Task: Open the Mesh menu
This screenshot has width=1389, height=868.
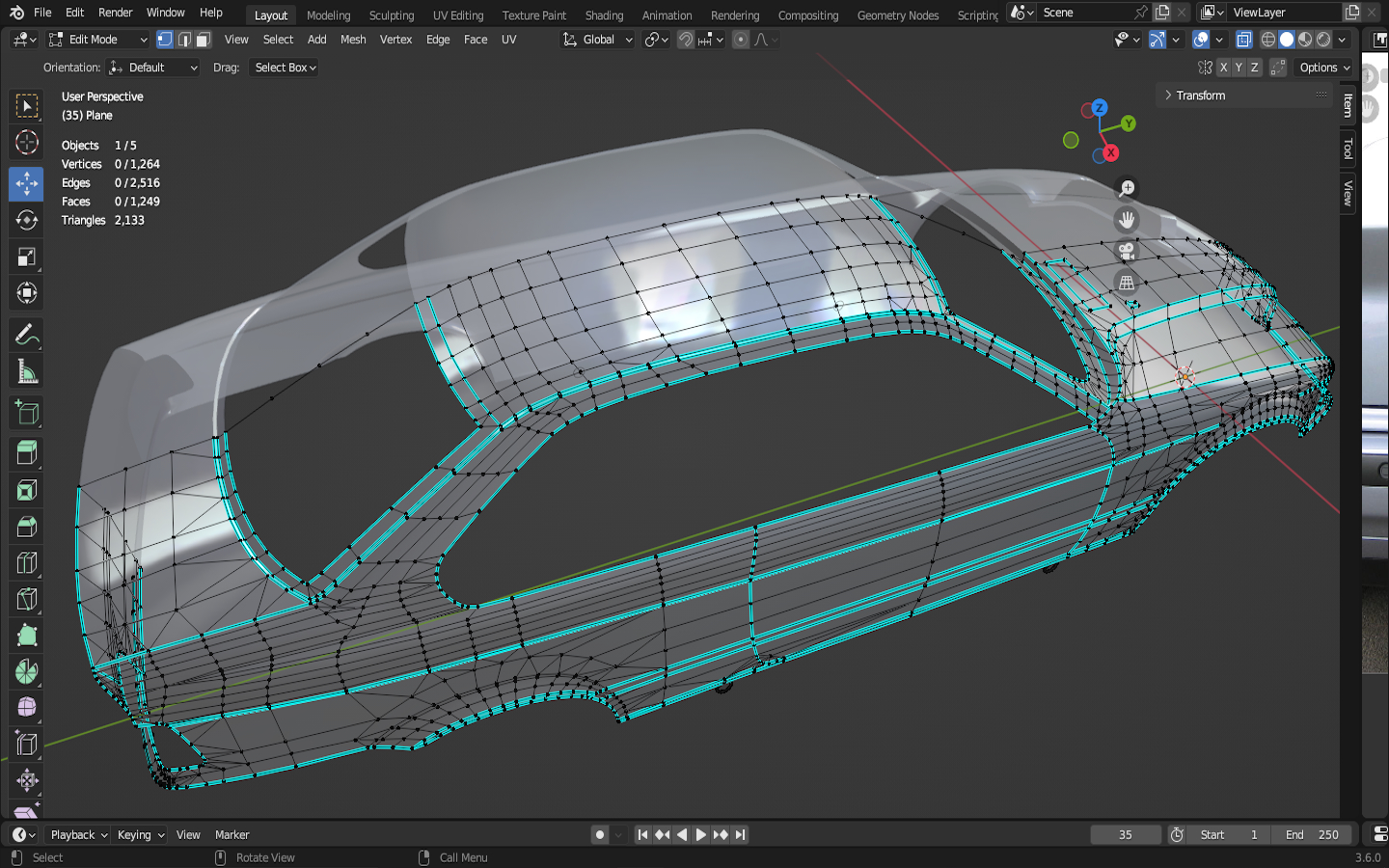Action: [353, 40]
